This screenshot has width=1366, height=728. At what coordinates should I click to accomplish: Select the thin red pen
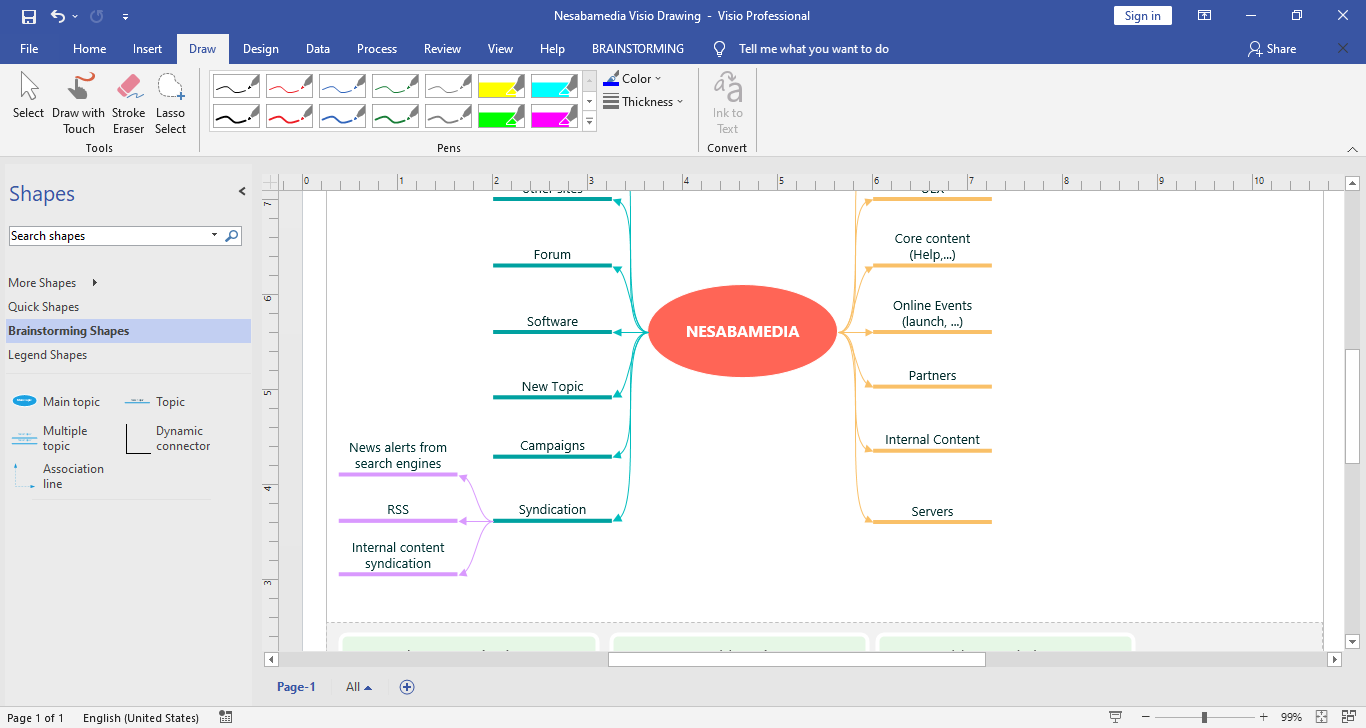pos(289,86)
